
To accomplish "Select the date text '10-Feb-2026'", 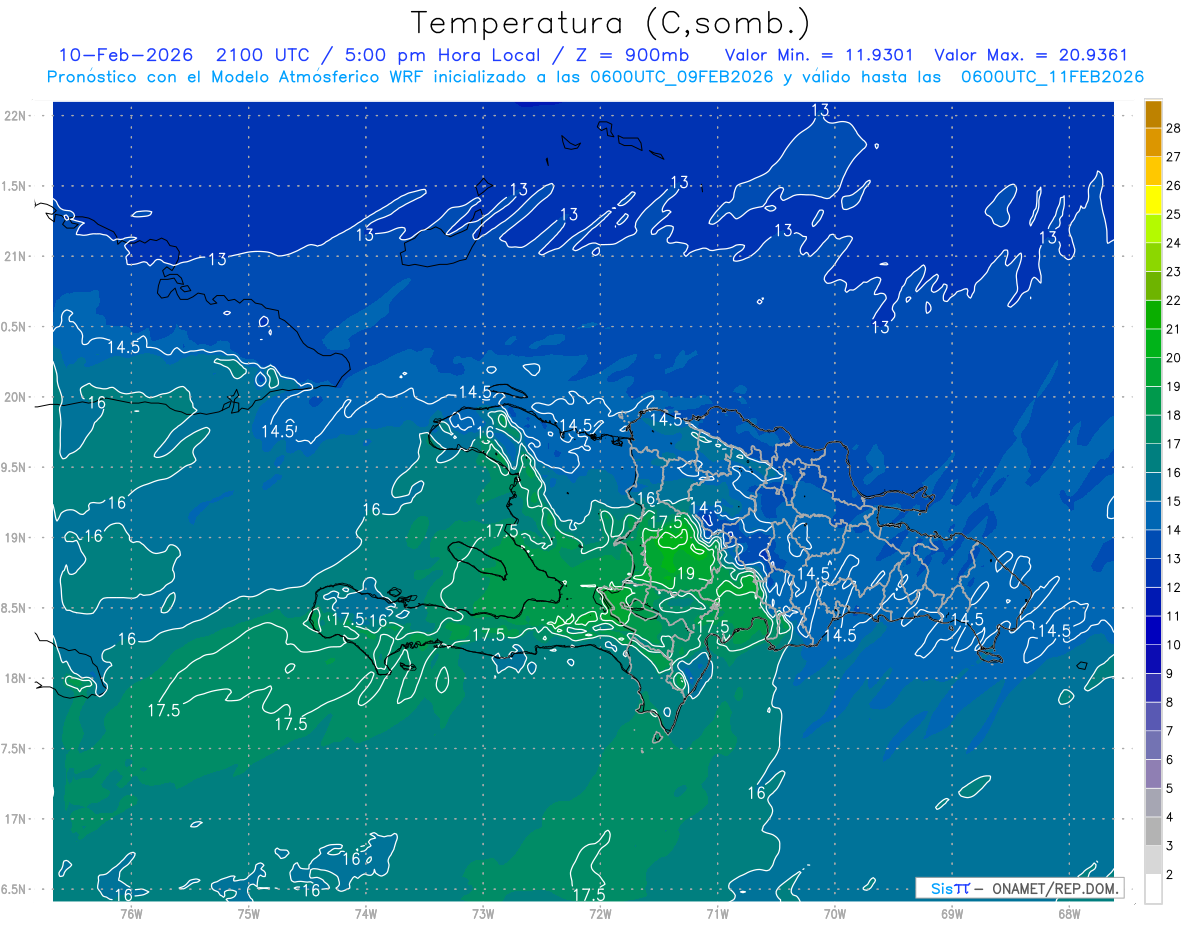I will [x=124, y=55].
